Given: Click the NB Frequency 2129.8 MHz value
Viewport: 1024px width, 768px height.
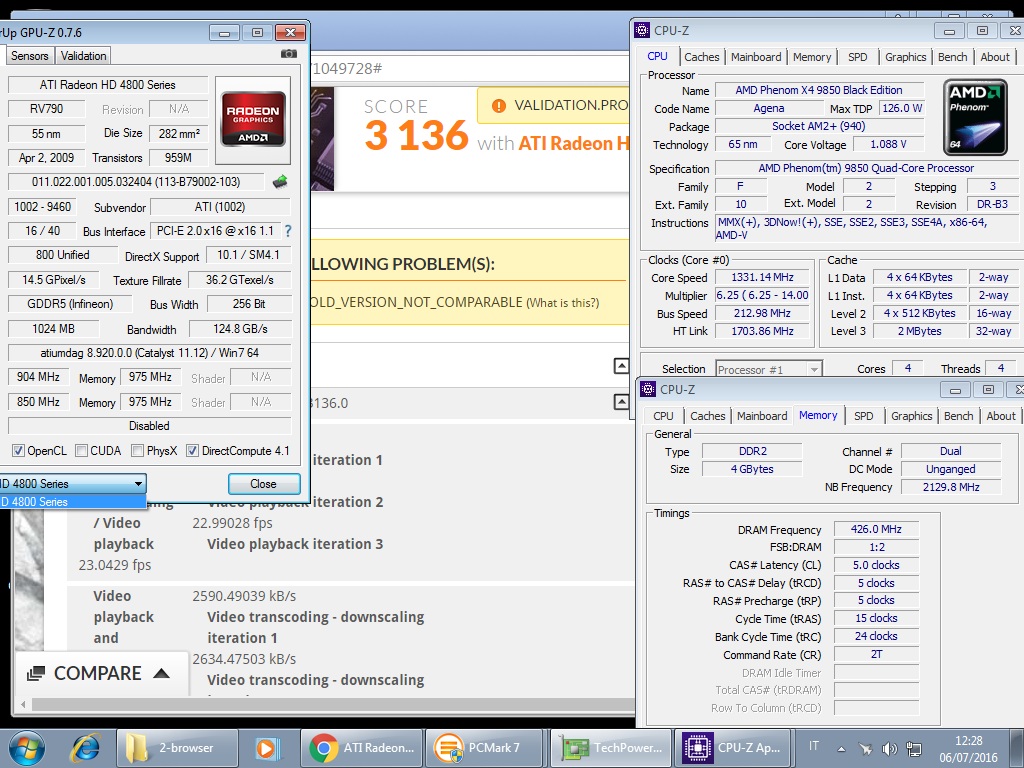Looking at the screenshot, I should [951, 487].
